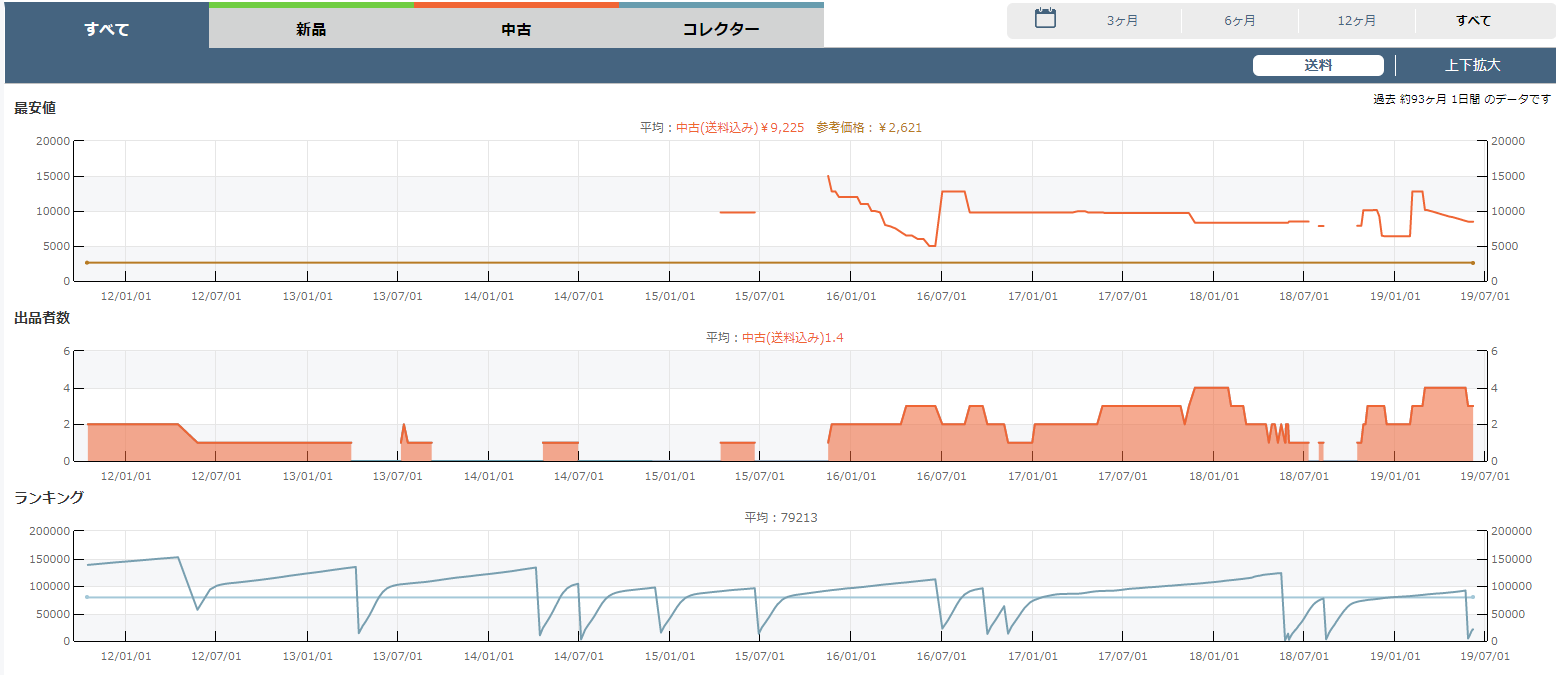1556x675 pixels.
Task: Switch to the 新品 tab
Action: pyautogui.click(x=311, y=29)
